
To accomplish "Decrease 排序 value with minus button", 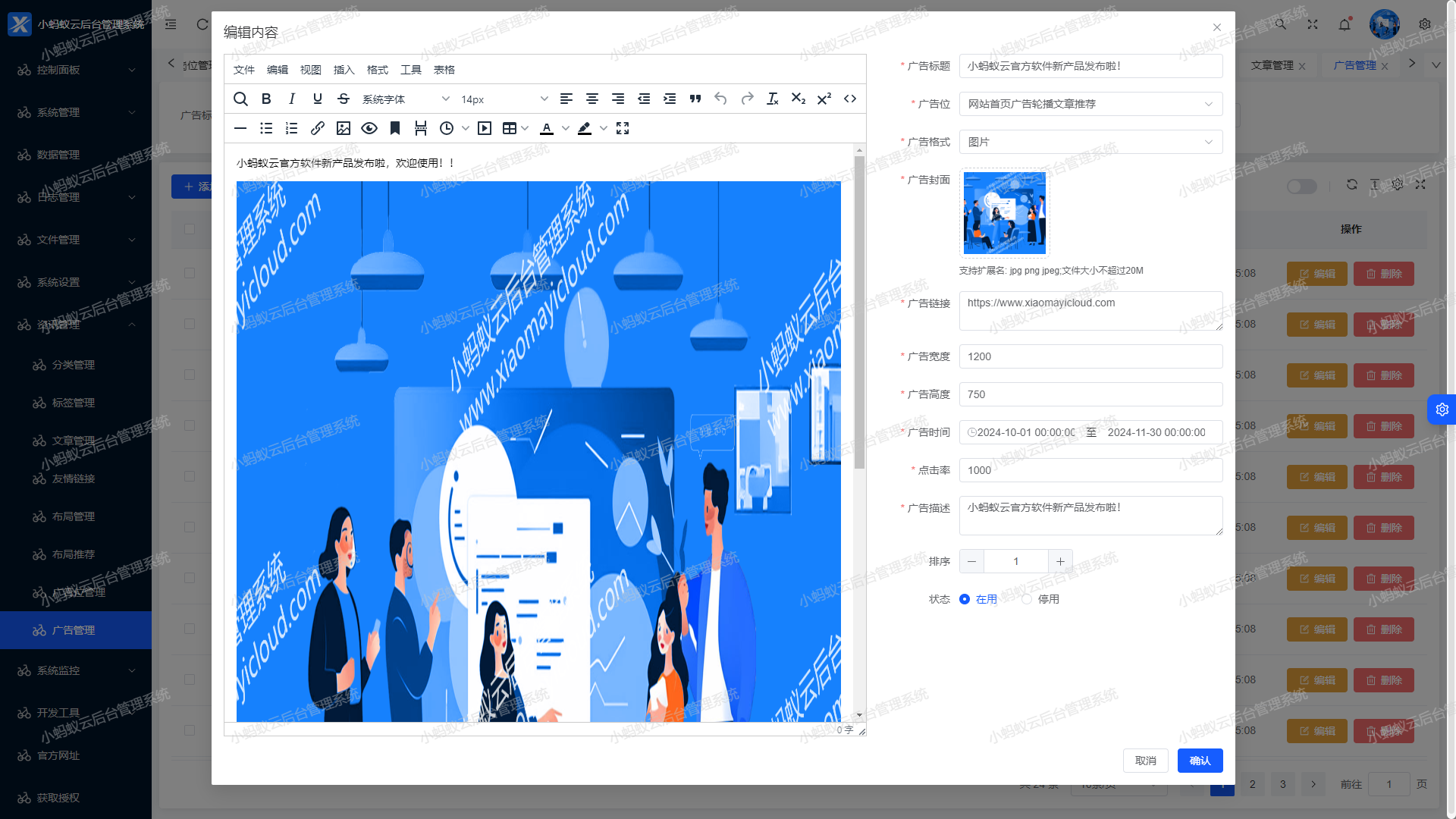I will [x=971, y=561].
